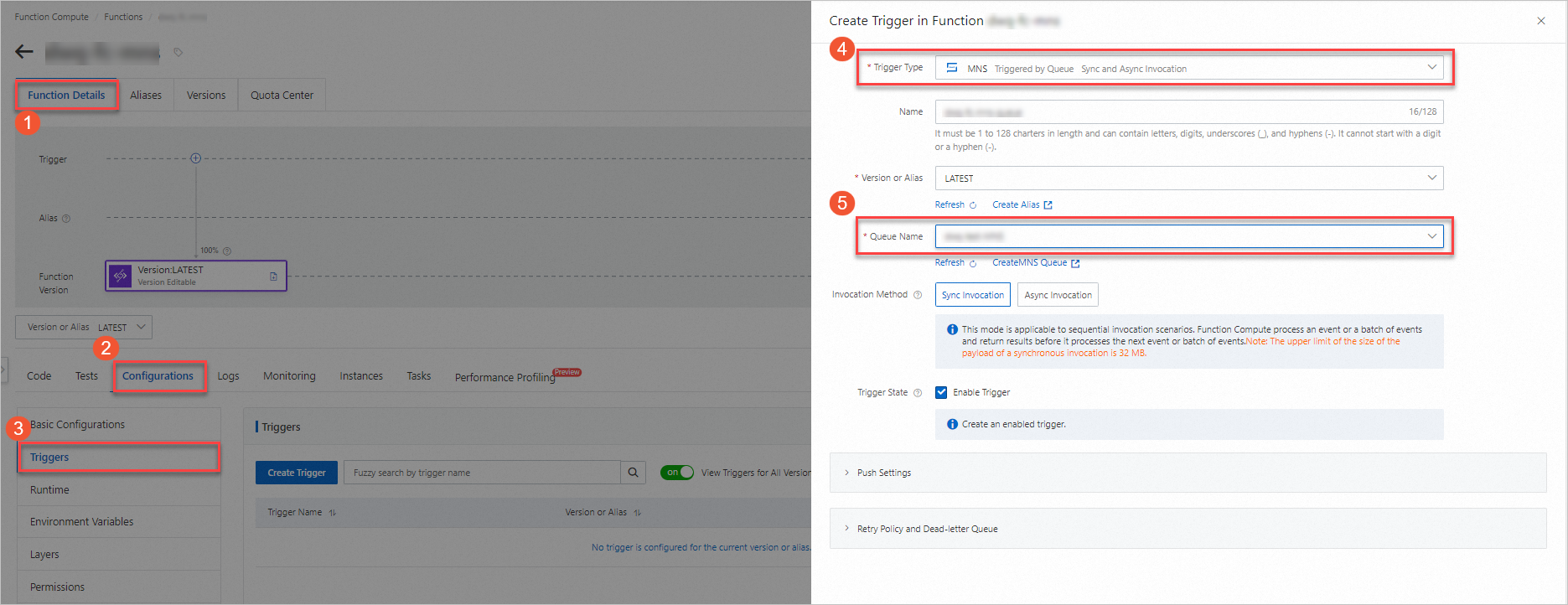Select Triggers in side menu
Image resolution: width=1568 pixels, height=605 pixels.
(x=119, y=458)
